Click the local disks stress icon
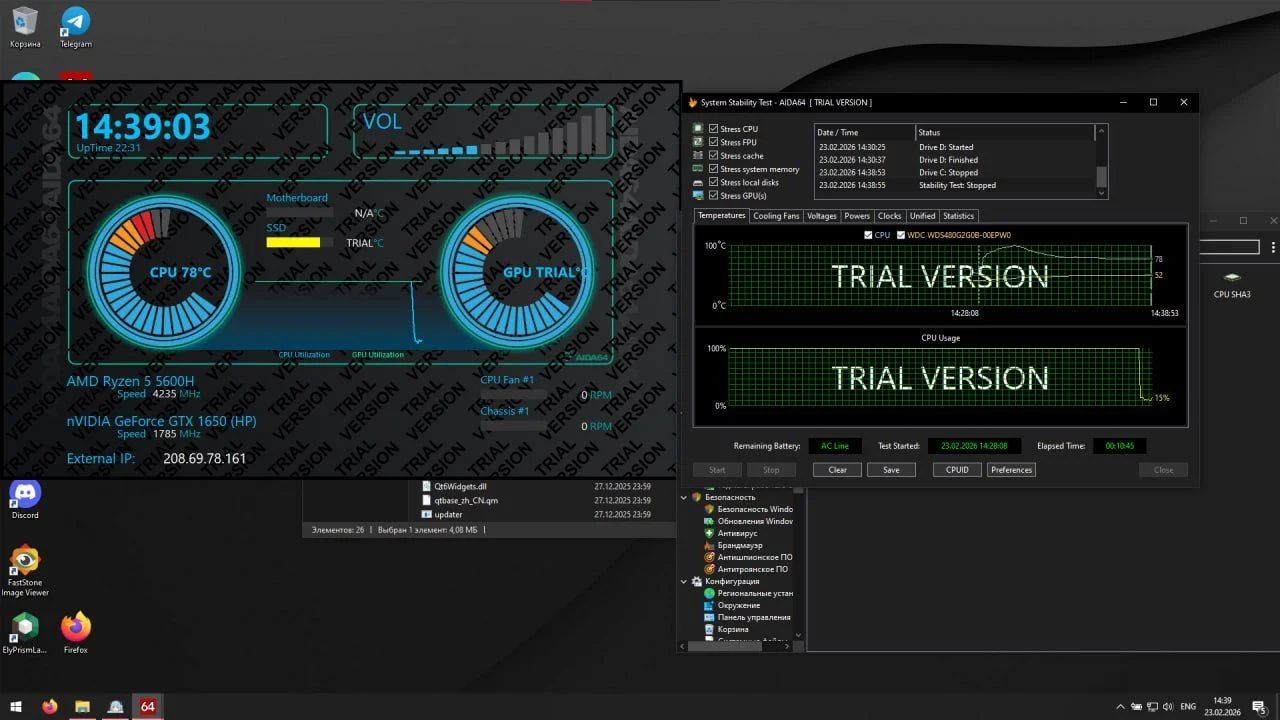The width and height of the screenshot is (1280, 720). (x=698, y=182)
